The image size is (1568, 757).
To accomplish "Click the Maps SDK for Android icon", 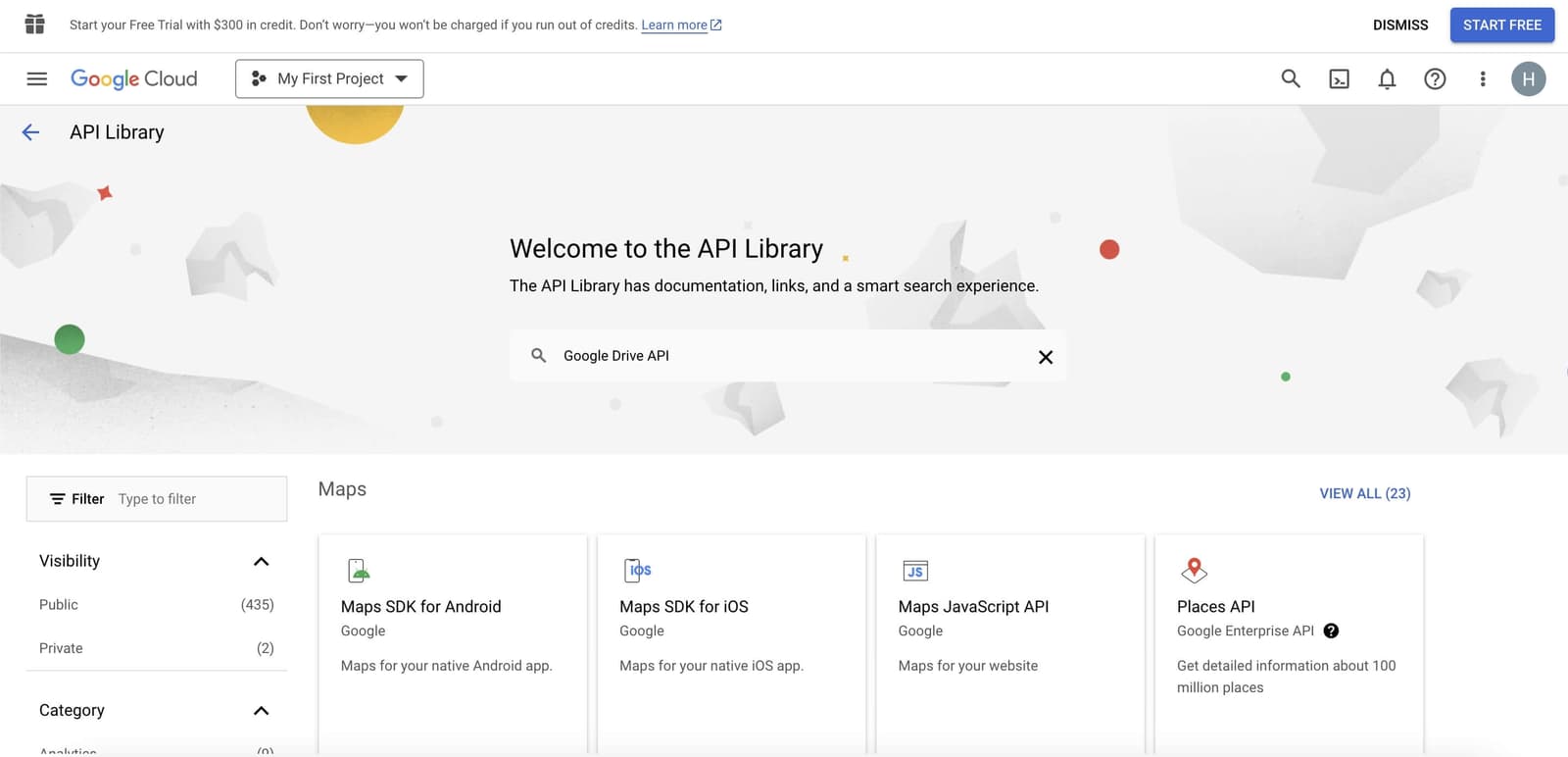I will pos(359,570).
